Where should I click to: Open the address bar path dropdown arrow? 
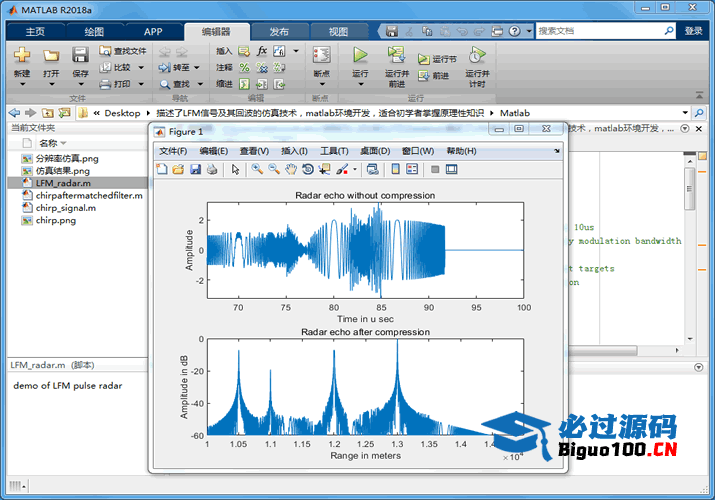pyautogui.click(x=685, y=113)
